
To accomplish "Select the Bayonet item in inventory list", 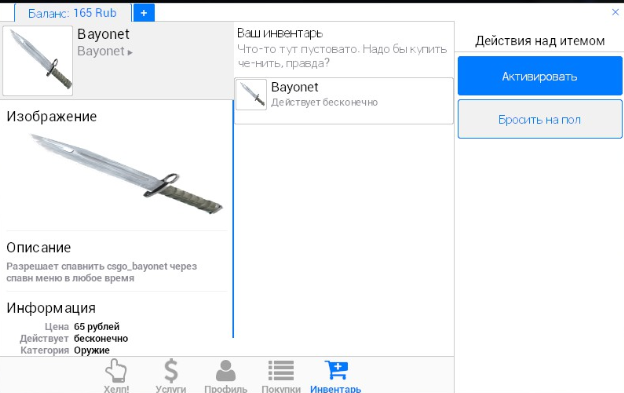I will click(x=344, y=101).
